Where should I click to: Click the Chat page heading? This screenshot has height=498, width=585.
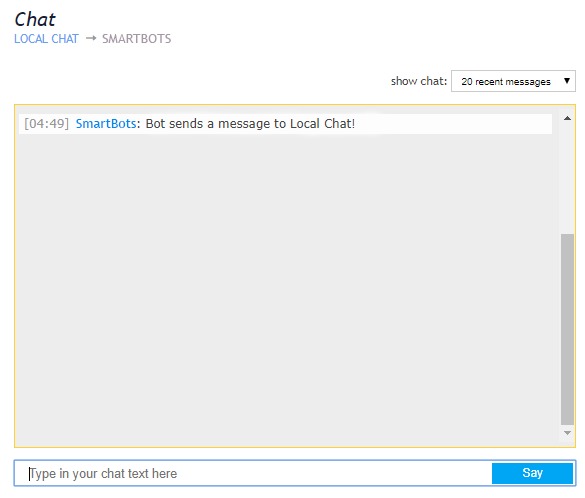point(35,19)
